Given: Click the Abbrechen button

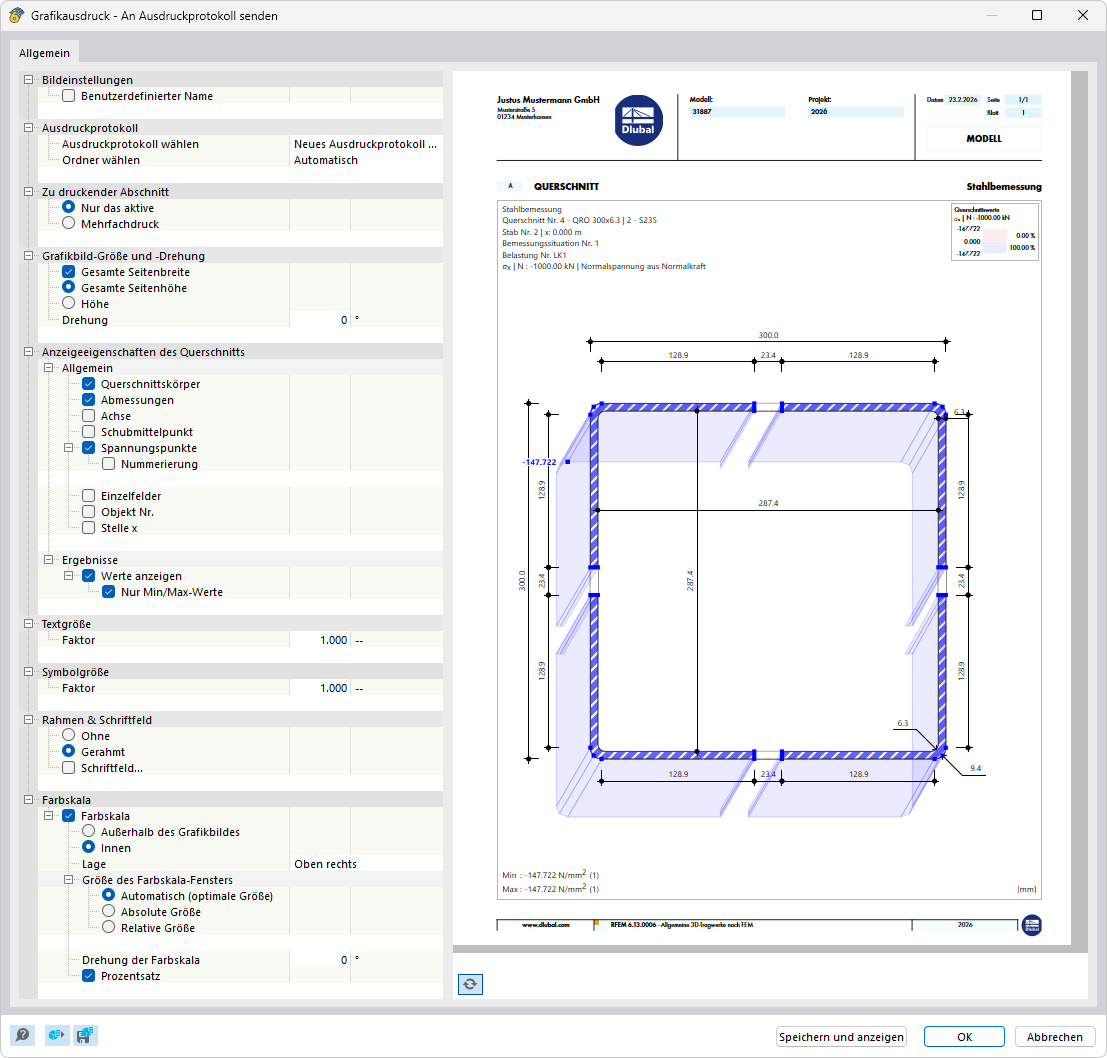Looking at the screenshot, I should (x=1055, y=1036).
